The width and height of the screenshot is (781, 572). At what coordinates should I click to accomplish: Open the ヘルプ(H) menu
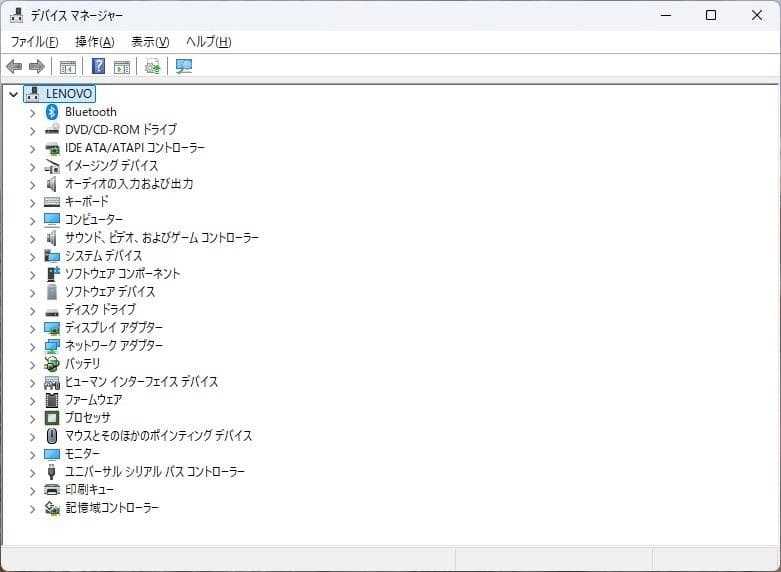click(209, 42)
